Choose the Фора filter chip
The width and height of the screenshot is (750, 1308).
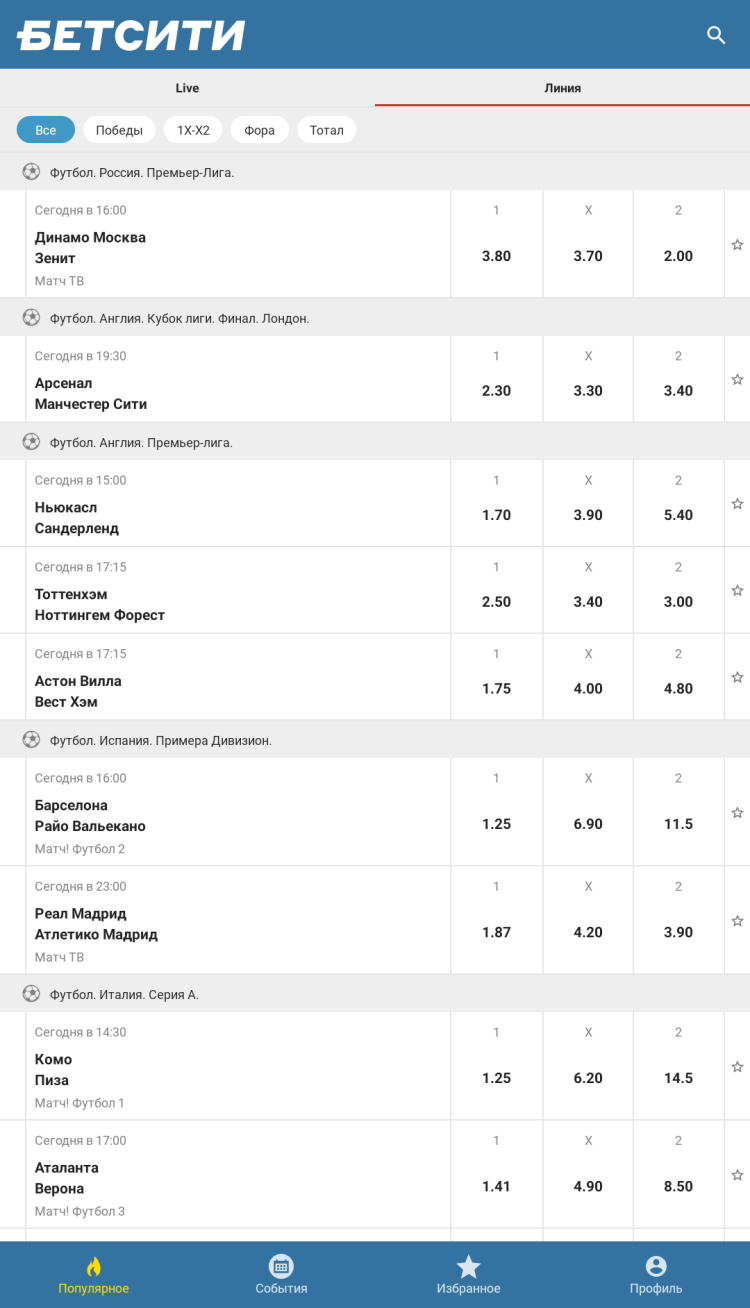[x=259, y=130]
